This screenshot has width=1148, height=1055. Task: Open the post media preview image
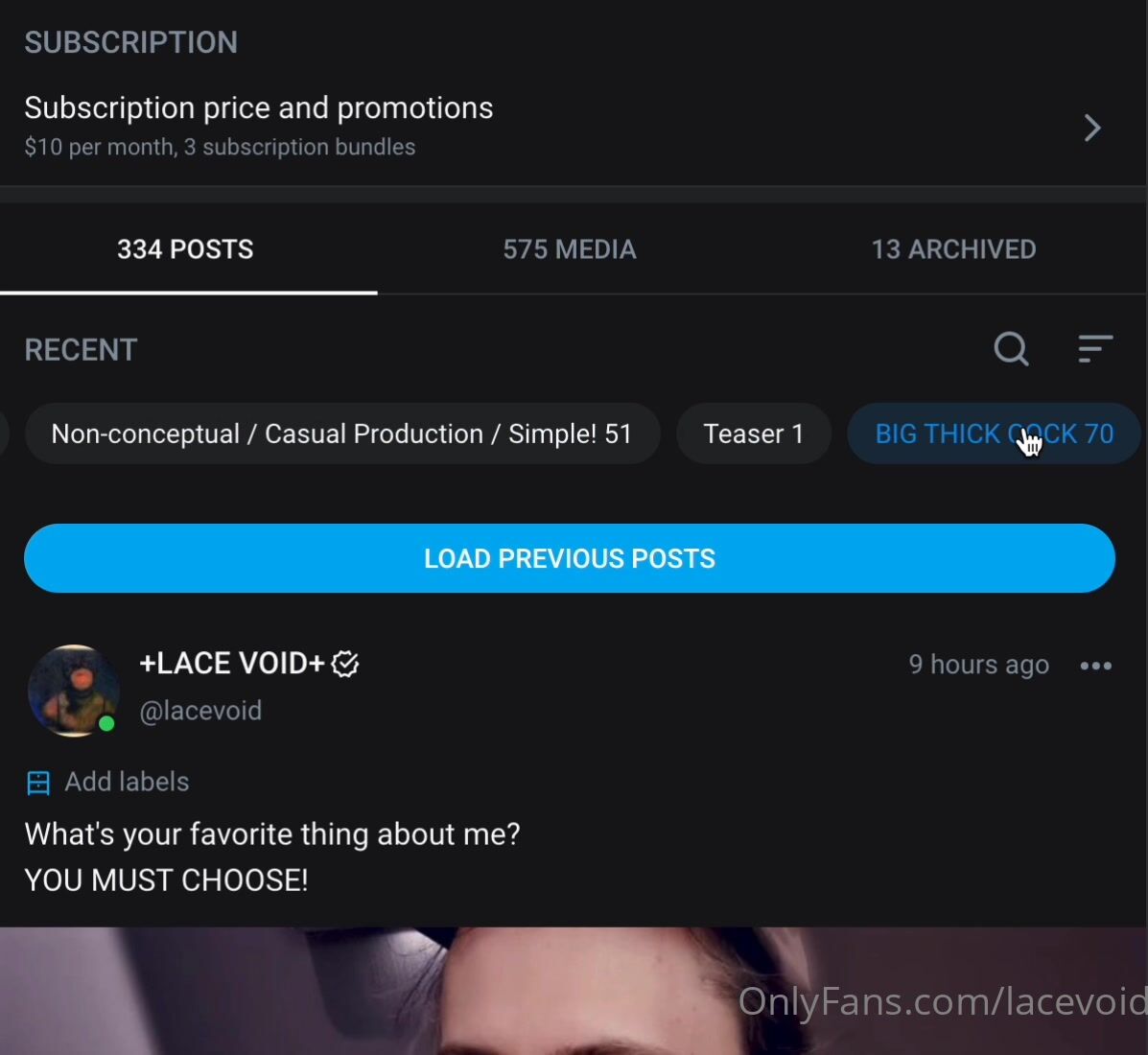(574, 991)
